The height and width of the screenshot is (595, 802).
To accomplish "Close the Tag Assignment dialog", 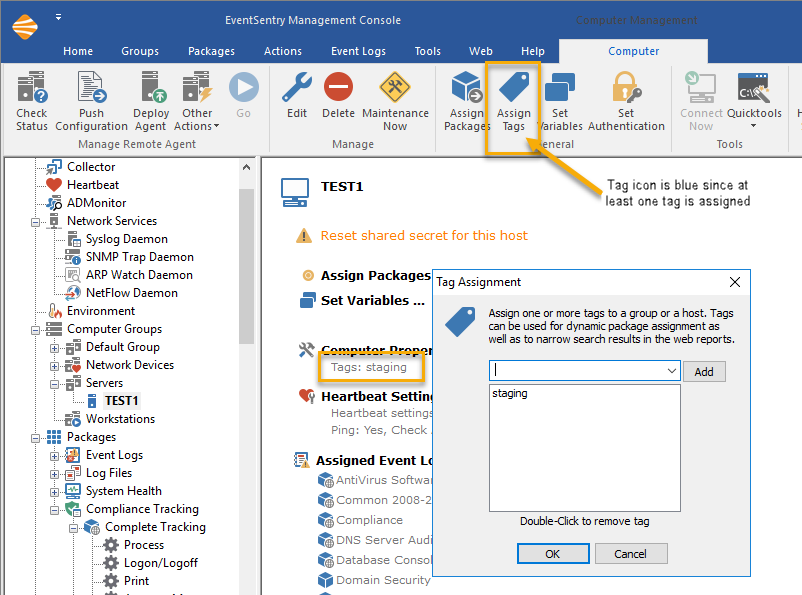I will click(x=735, y=282).
